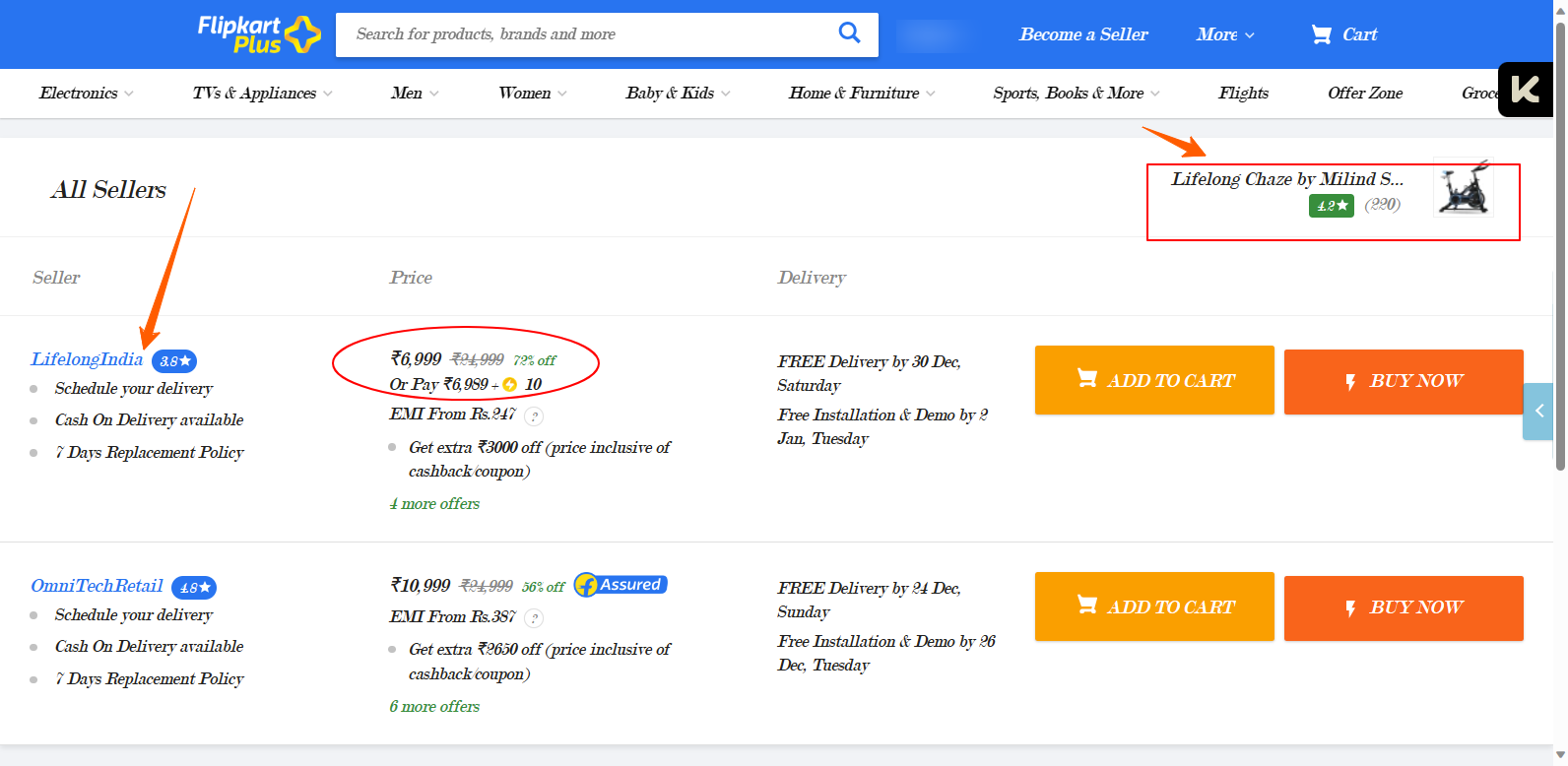Show 4 more offers for LifelongIndia
This screenshot has width=1568, height=766.
point(434,504)
